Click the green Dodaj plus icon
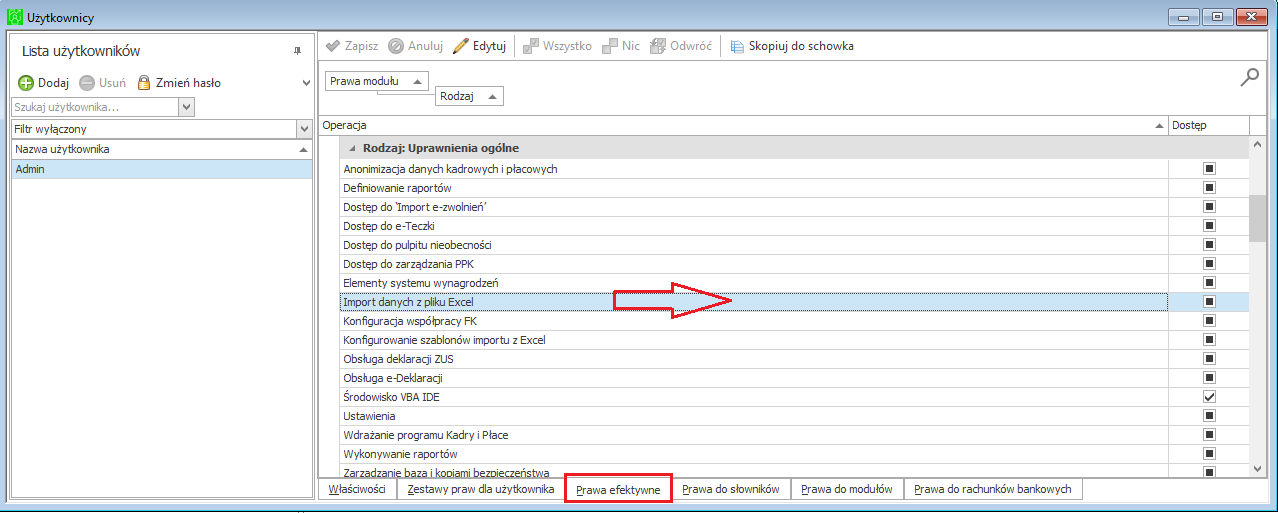 click(26, 83)
